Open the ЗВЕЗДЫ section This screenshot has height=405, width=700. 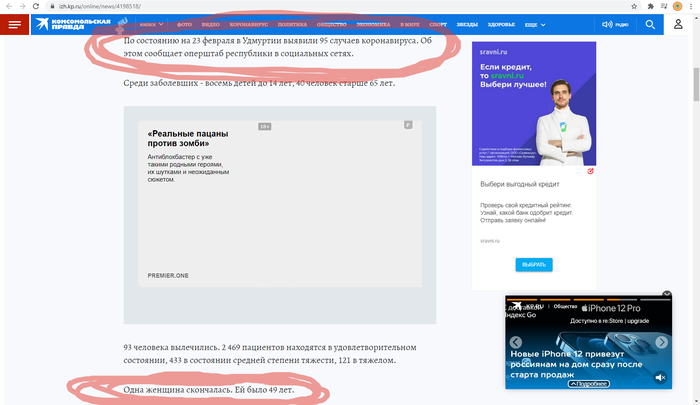[467, 25]
